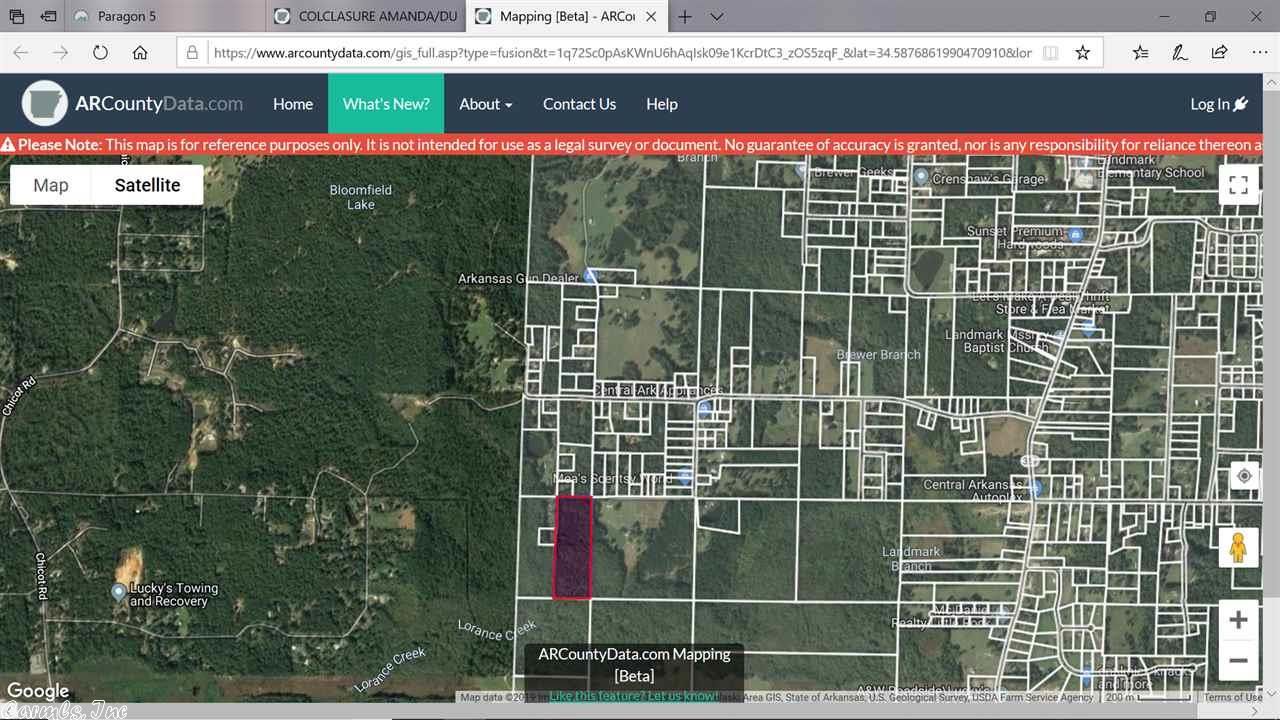Open the About dropdown menu
Image resolution: width=1280 pixels, height=720 pixels.
point(485,103)
